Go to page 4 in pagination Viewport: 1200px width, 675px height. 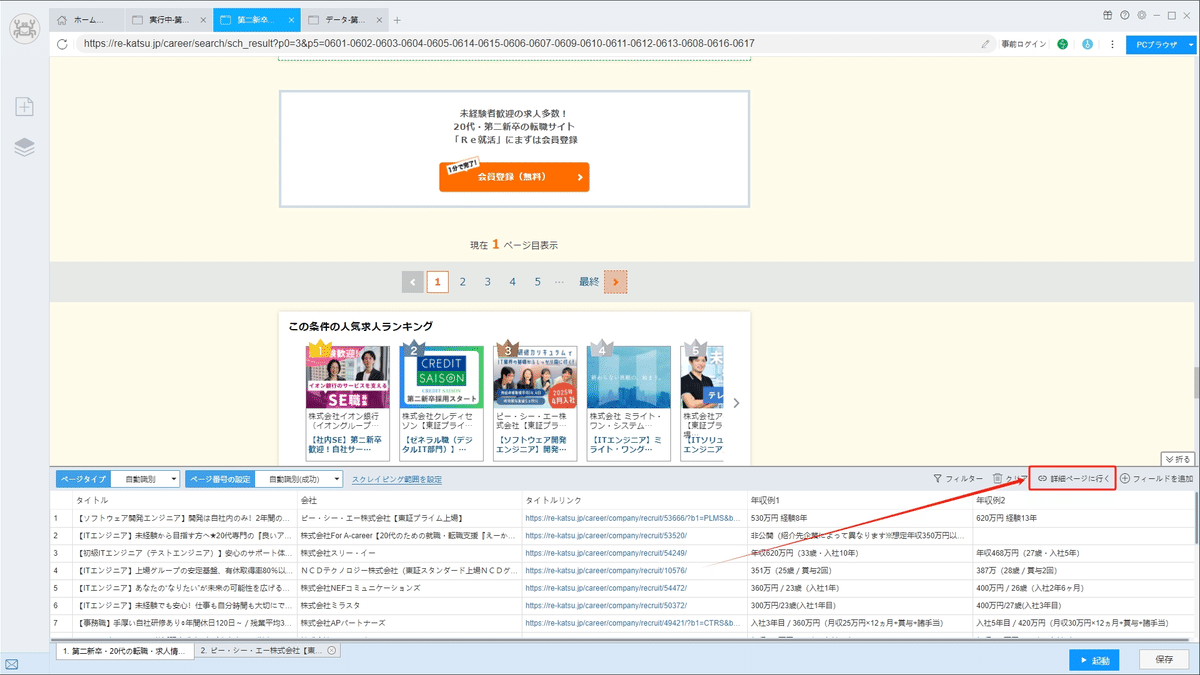pyautogui.click(x=512, y=282)
